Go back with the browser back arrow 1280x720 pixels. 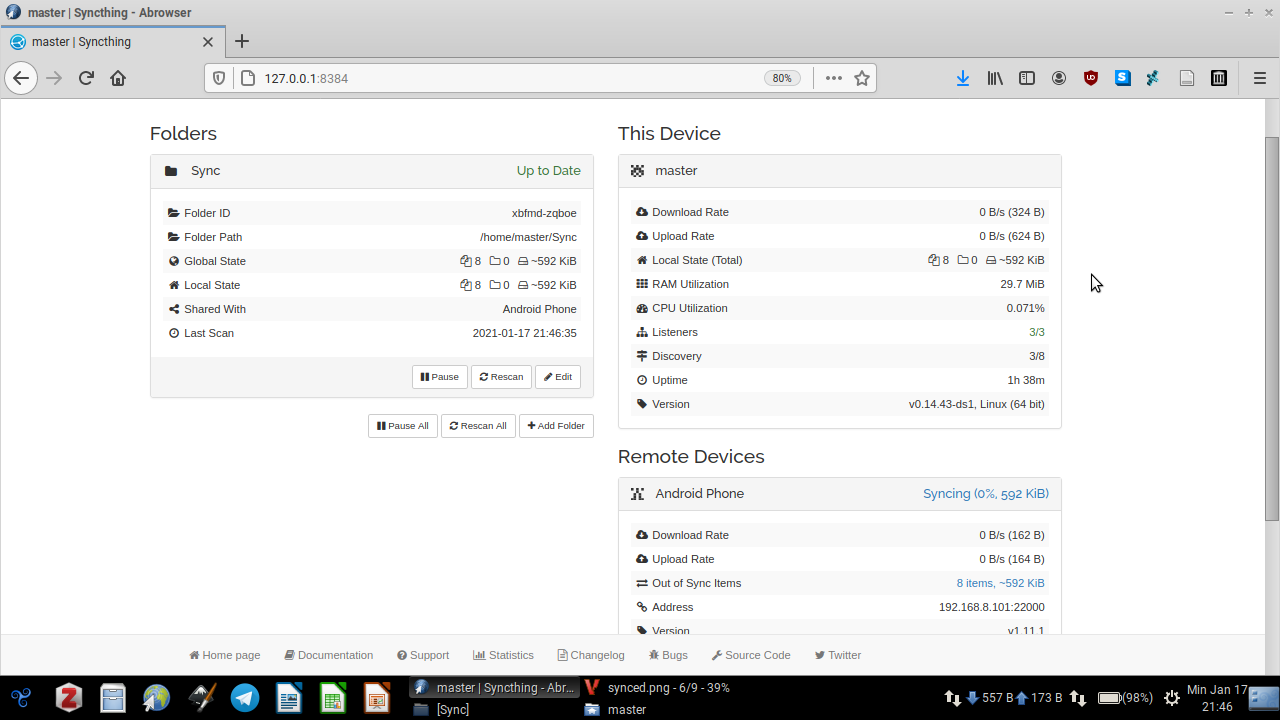click(x=21, y=78)
